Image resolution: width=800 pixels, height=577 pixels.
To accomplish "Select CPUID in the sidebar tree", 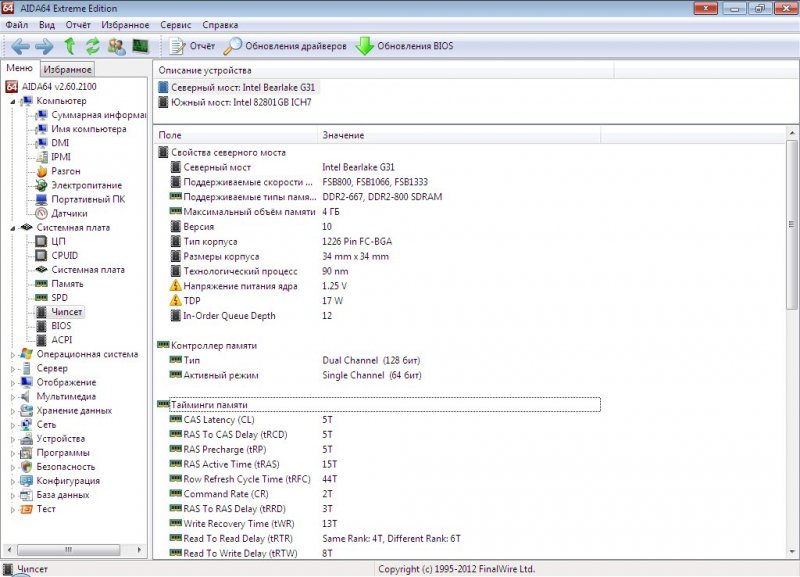I will [62, 255].
